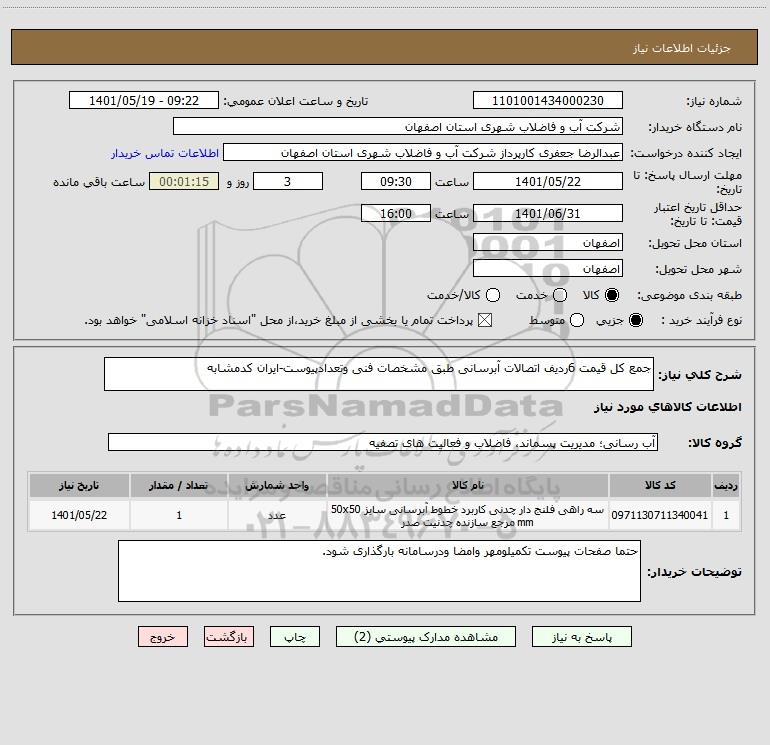Select the کالا/خدمت radio button

pos(493,295)
